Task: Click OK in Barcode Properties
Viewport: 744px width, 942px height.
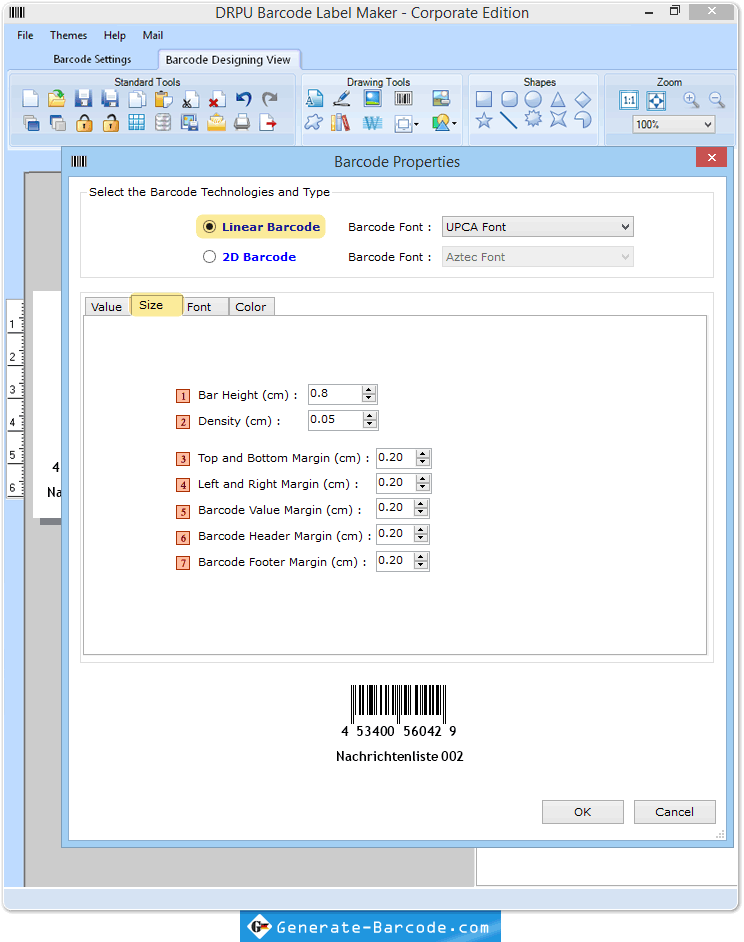Action: [x=582, y=812]
